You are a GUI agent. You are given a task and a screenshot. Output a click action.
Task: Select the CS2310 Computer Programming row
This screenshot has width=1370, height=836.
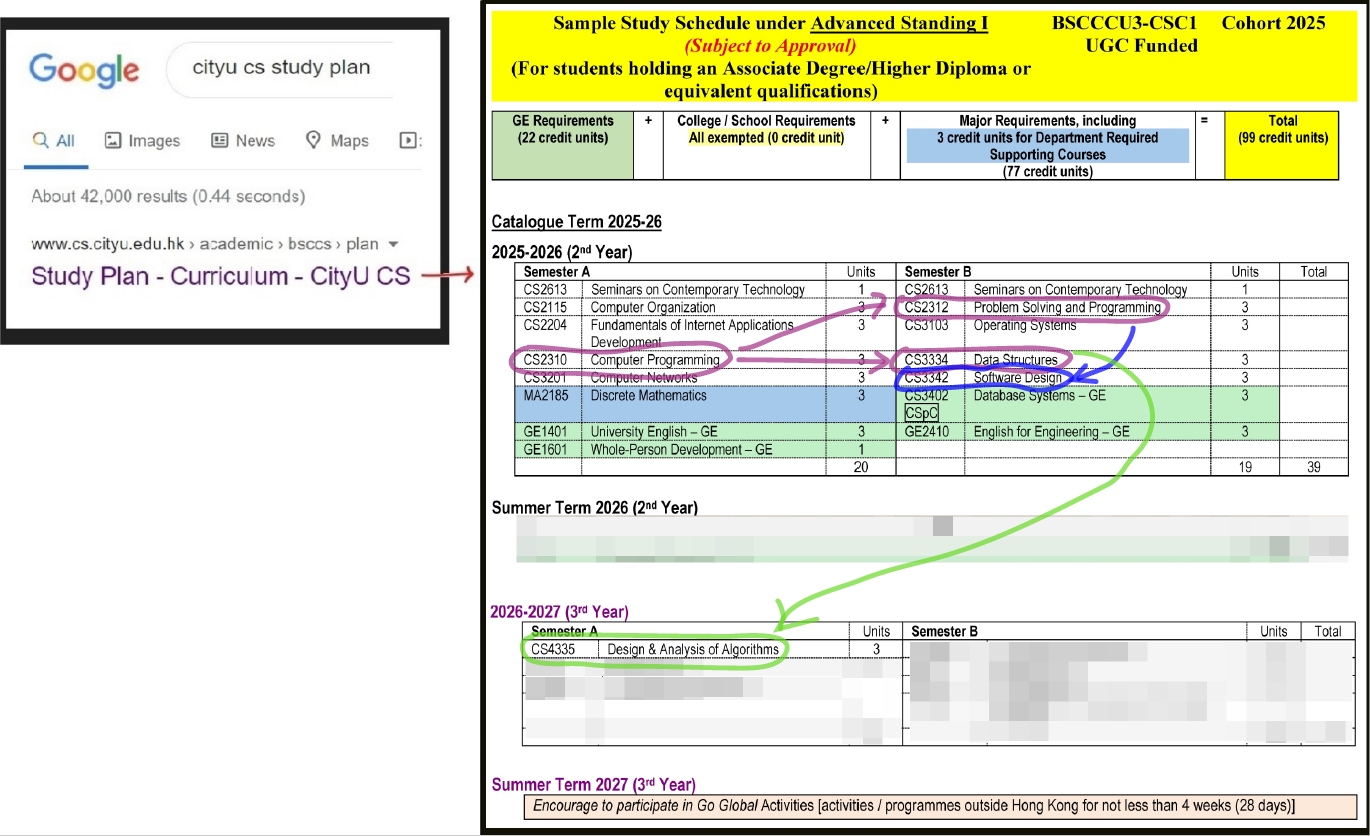point(620,360)
